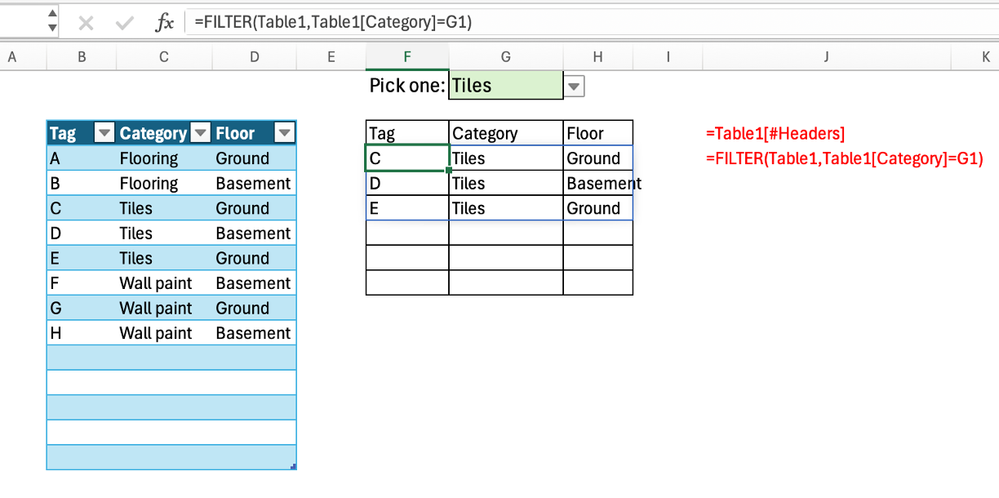Select the green Tiles pick cell
The height and width of the screenshot is (498, 999).
(506, 85)
